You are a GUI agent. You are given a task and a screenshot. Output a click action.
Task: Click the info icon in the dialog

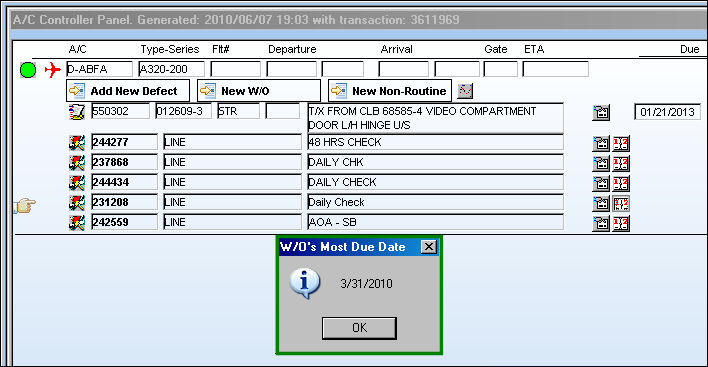pyautogui.click(x=305, y=283)
